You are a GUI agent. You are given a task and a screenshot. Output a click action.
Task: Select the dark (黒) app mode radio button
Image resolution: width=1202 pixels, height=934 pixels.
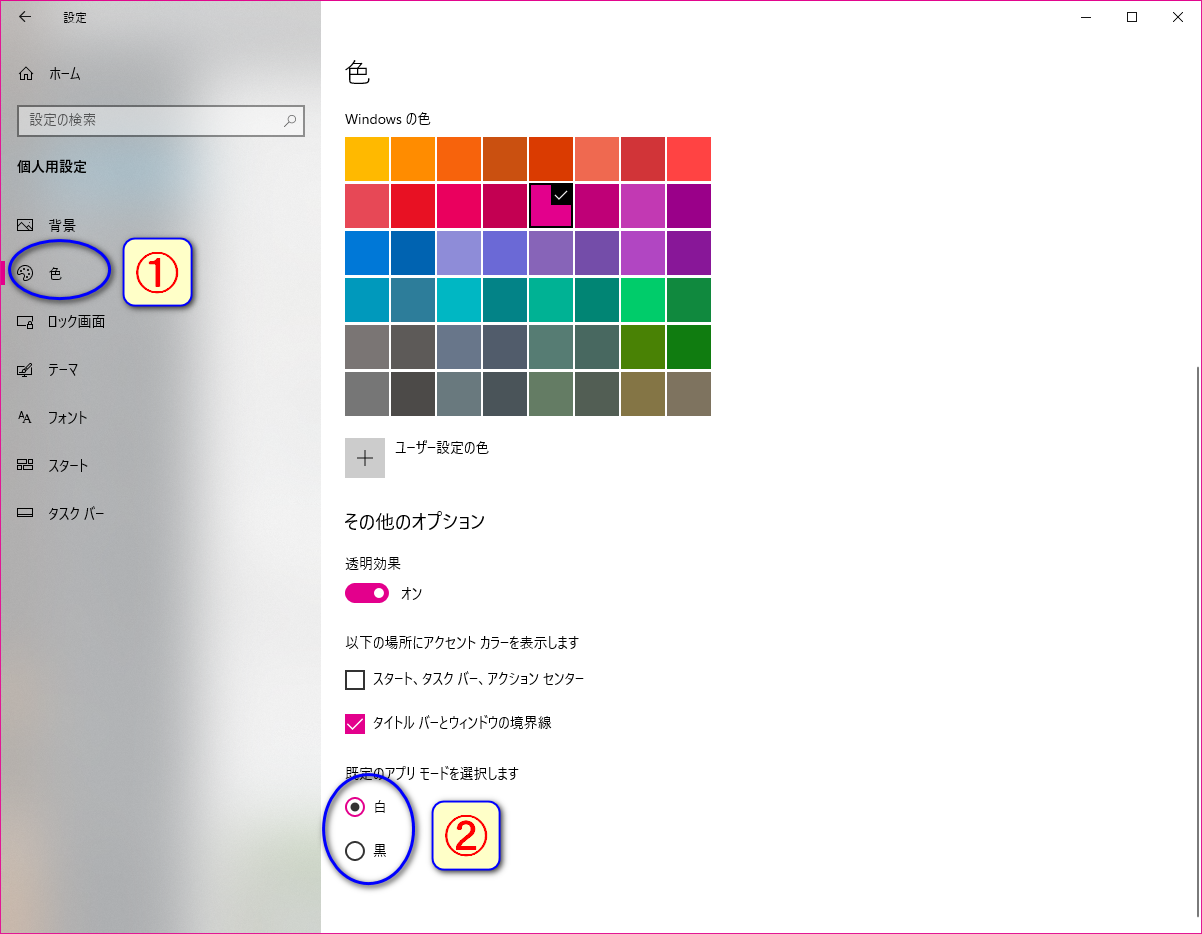[x=355, y=851]
